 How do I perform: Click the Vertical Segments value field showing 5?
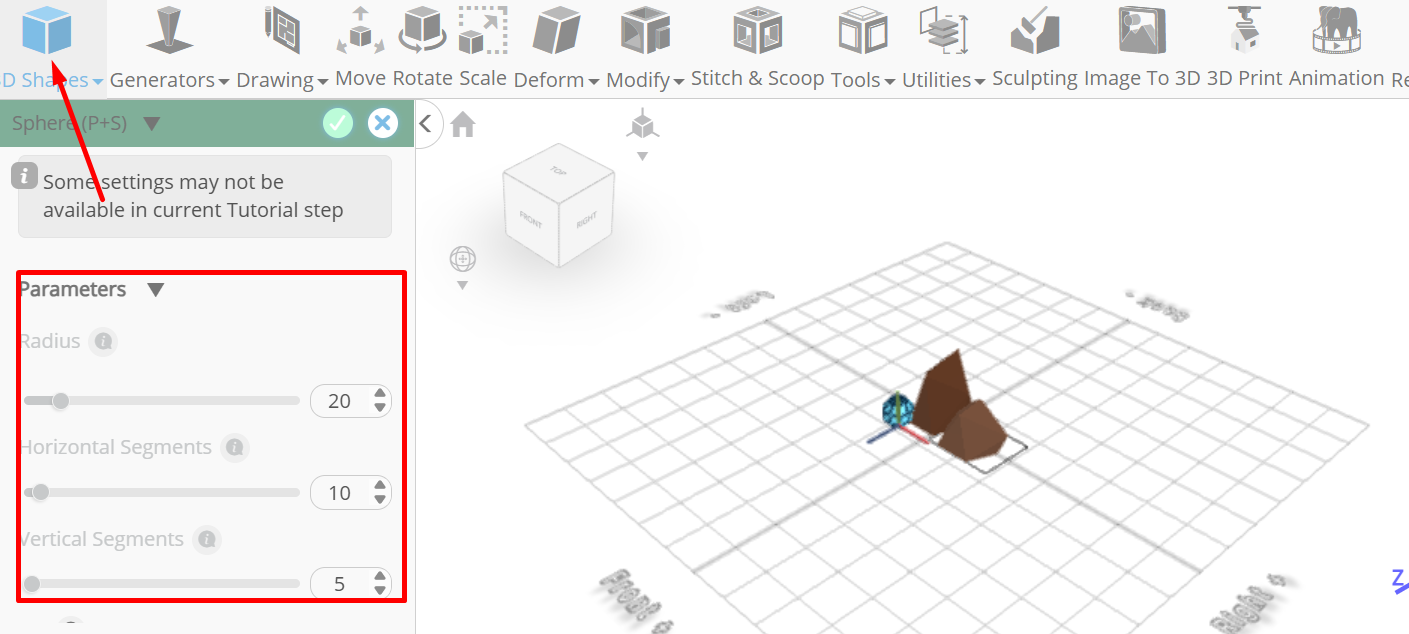pos(340,584)
